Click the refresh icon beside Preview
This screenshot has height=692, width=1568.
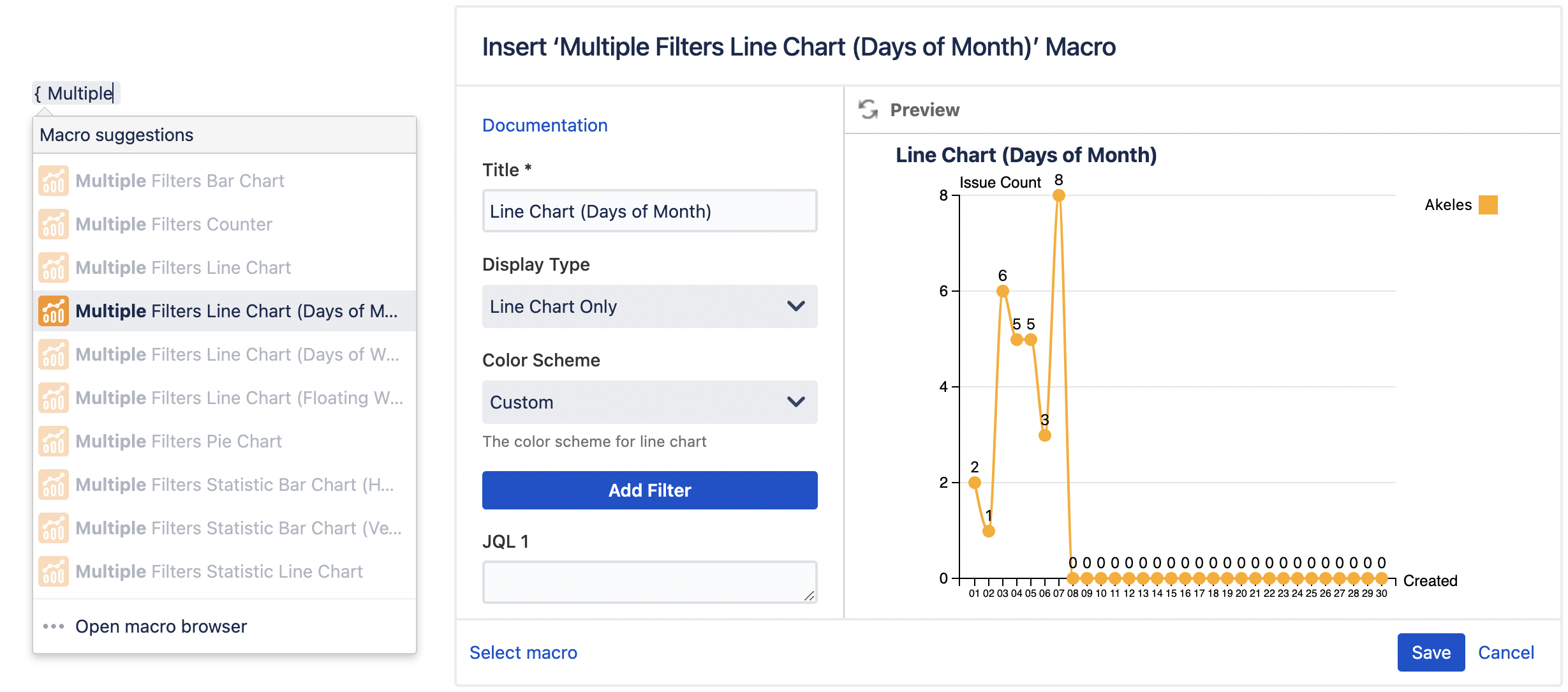(868, 109)
